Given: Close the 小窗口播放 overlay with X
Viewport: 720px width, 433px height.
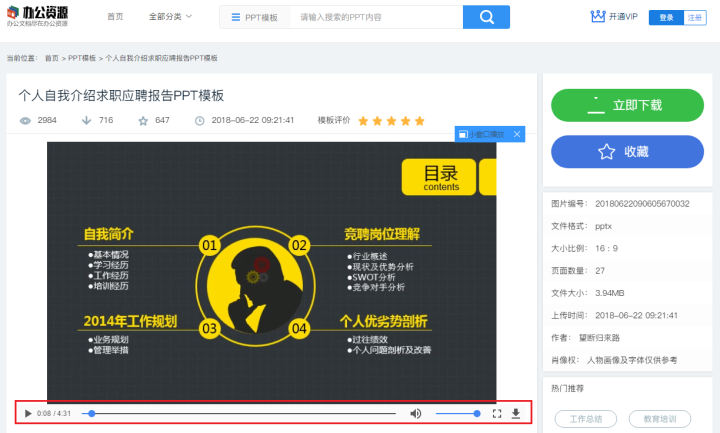Looking at the screenshot, I should [x=517, y=134].
